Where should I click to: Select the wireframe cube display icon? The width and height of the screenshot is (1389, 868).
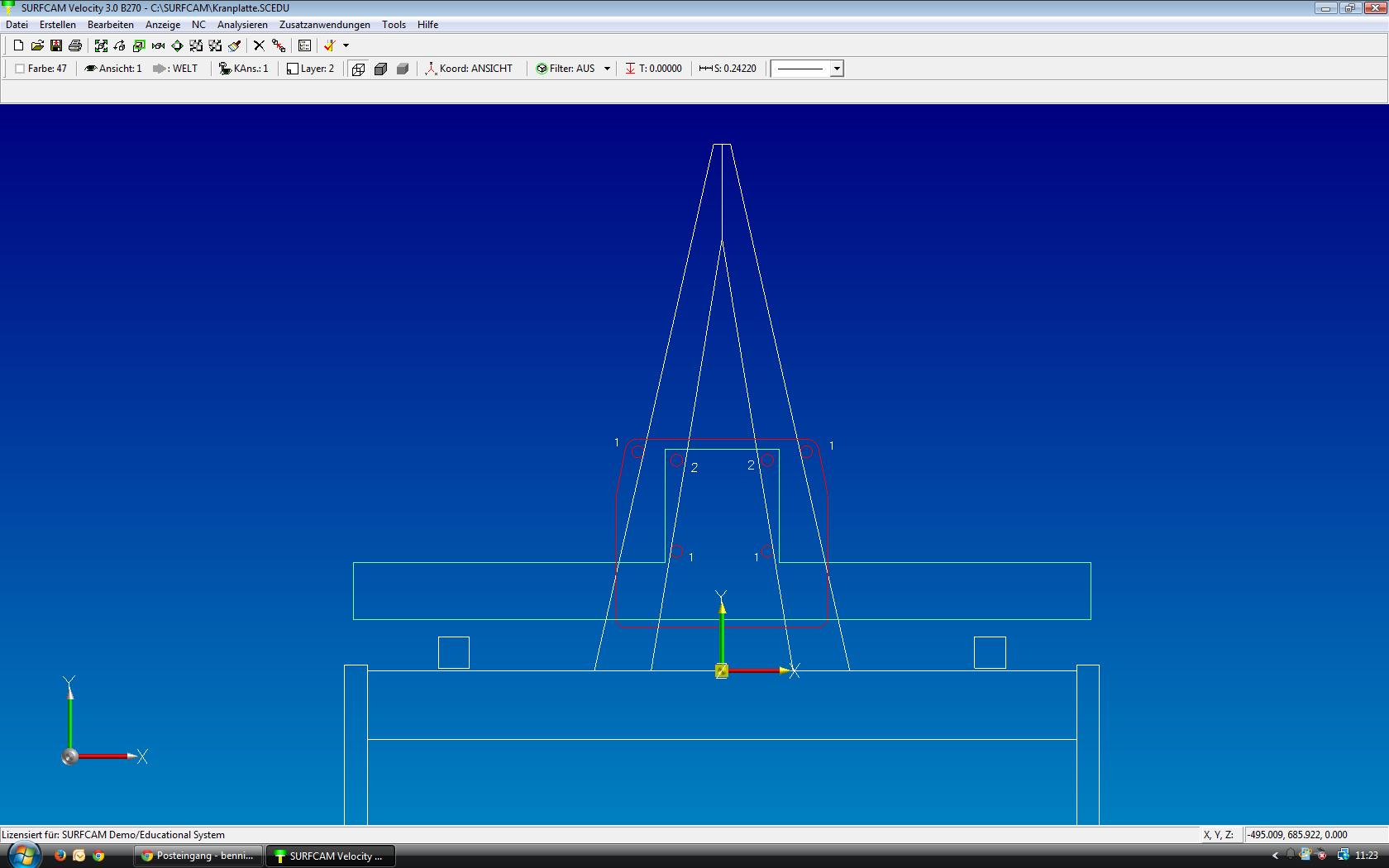358,69
